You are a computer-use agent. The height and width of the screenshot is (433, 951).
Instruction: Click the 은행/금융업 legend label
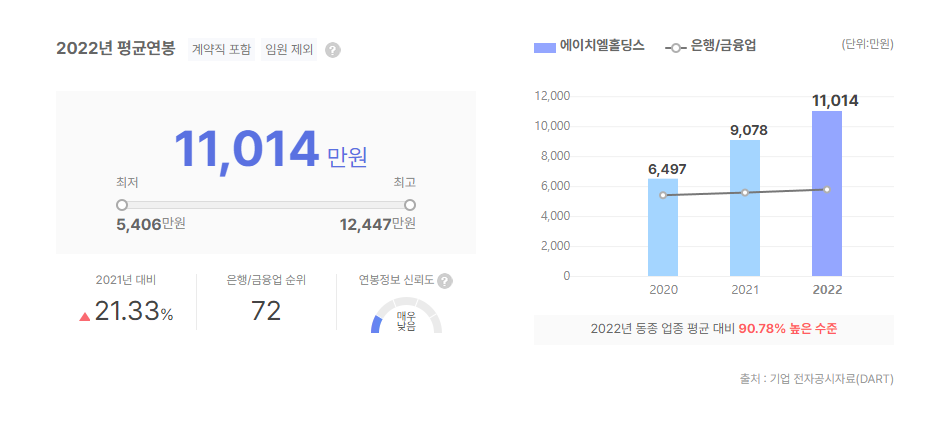point(724,45)
